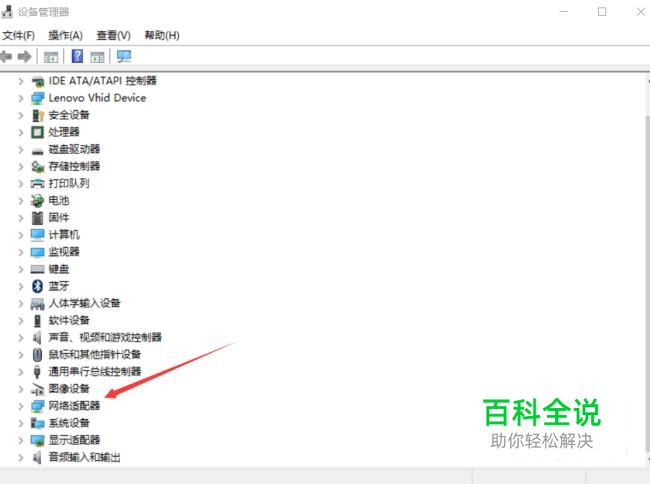
Task: Select the Lenovo Vhid Device label
Action: [97, 98]
